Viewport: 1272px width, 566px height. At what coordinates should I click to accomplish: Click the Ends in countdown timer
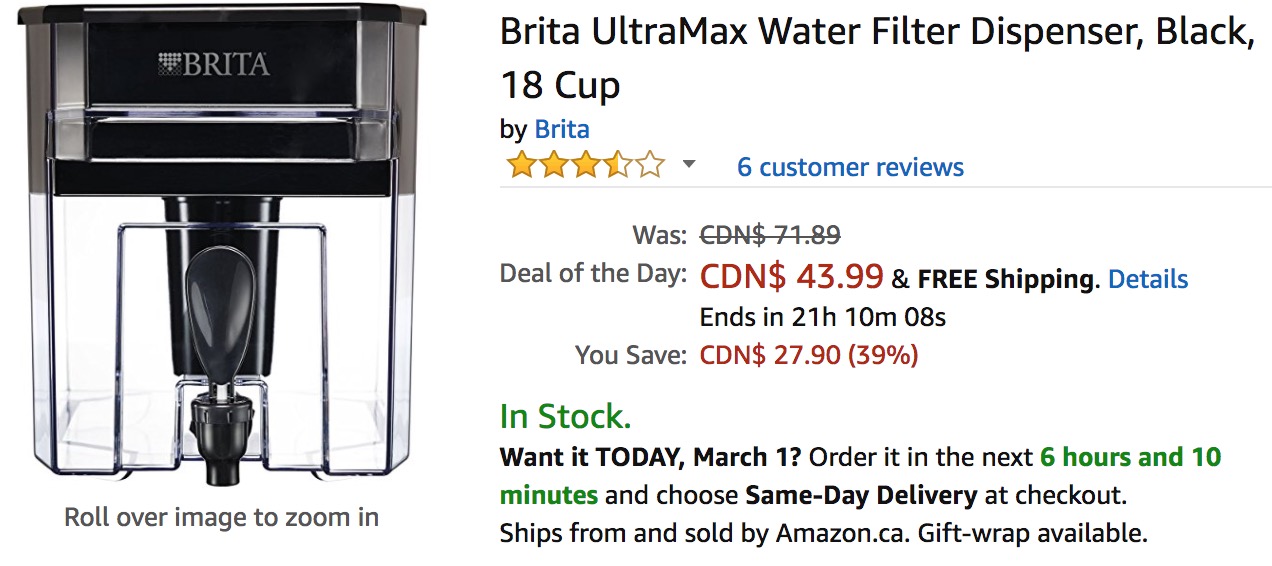pyautogui.click(x=822, y=318)
